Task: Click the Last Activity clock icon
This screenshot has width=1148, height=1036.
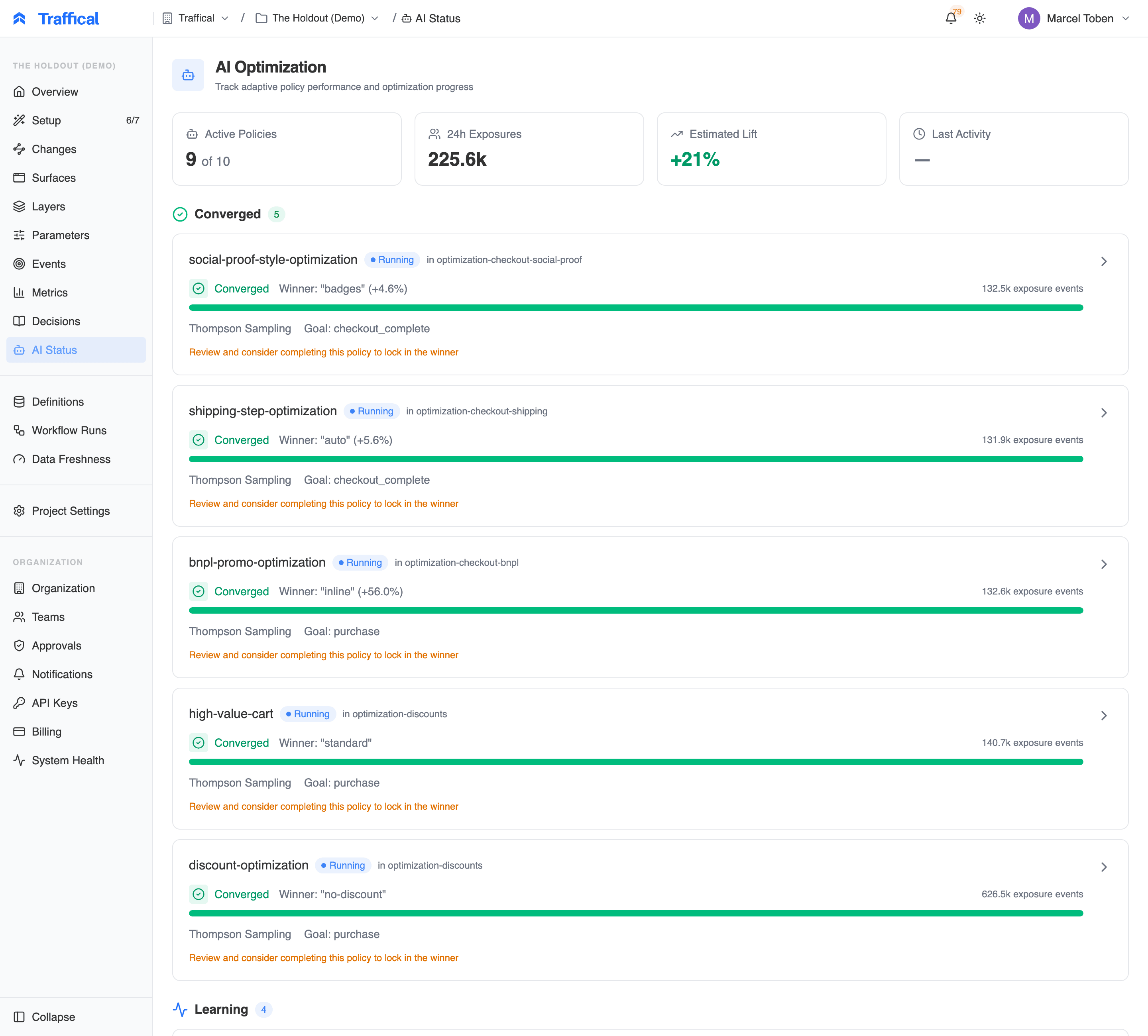Action: (x=919, y=134)
